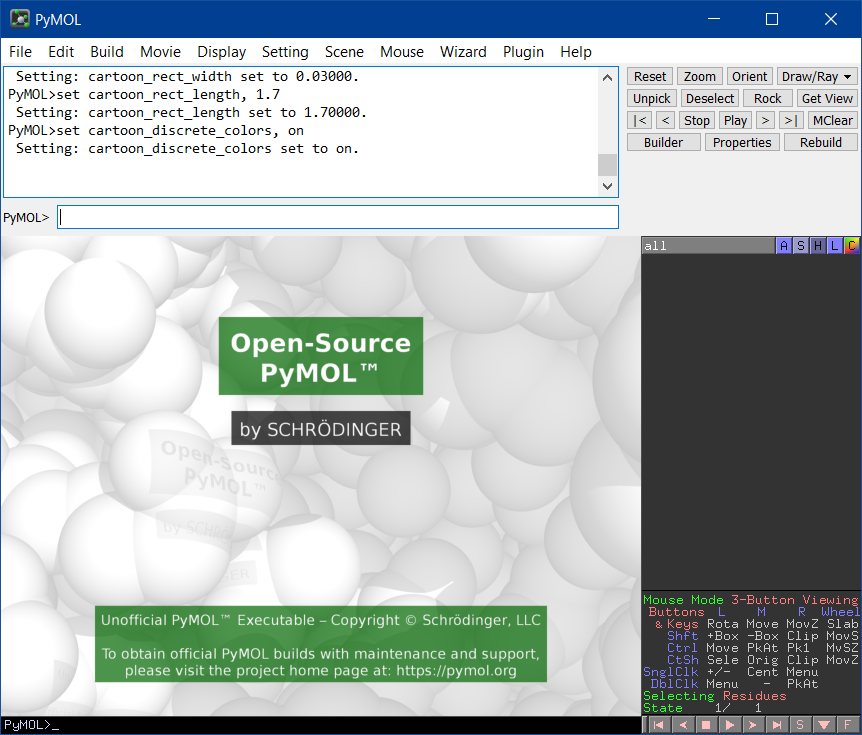Step back with the < button
This screenshot has width=862, height=735.
[x=665, y=120]
